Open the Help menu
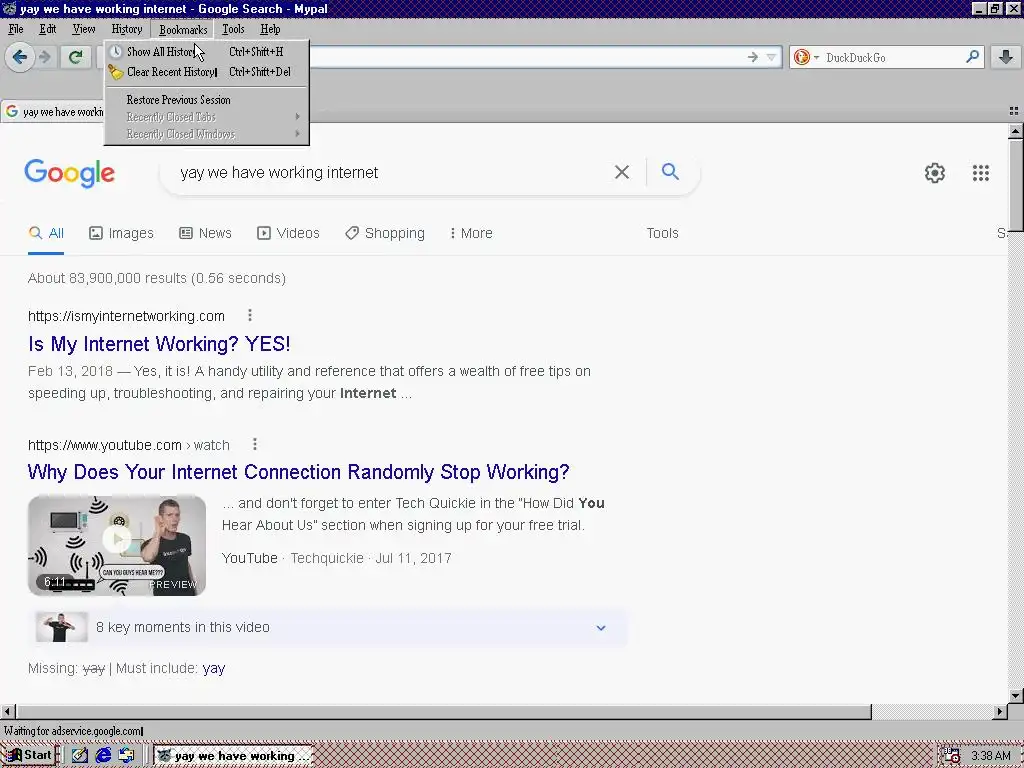Screen dimensions: 1024x768 [x=270, y=29]
